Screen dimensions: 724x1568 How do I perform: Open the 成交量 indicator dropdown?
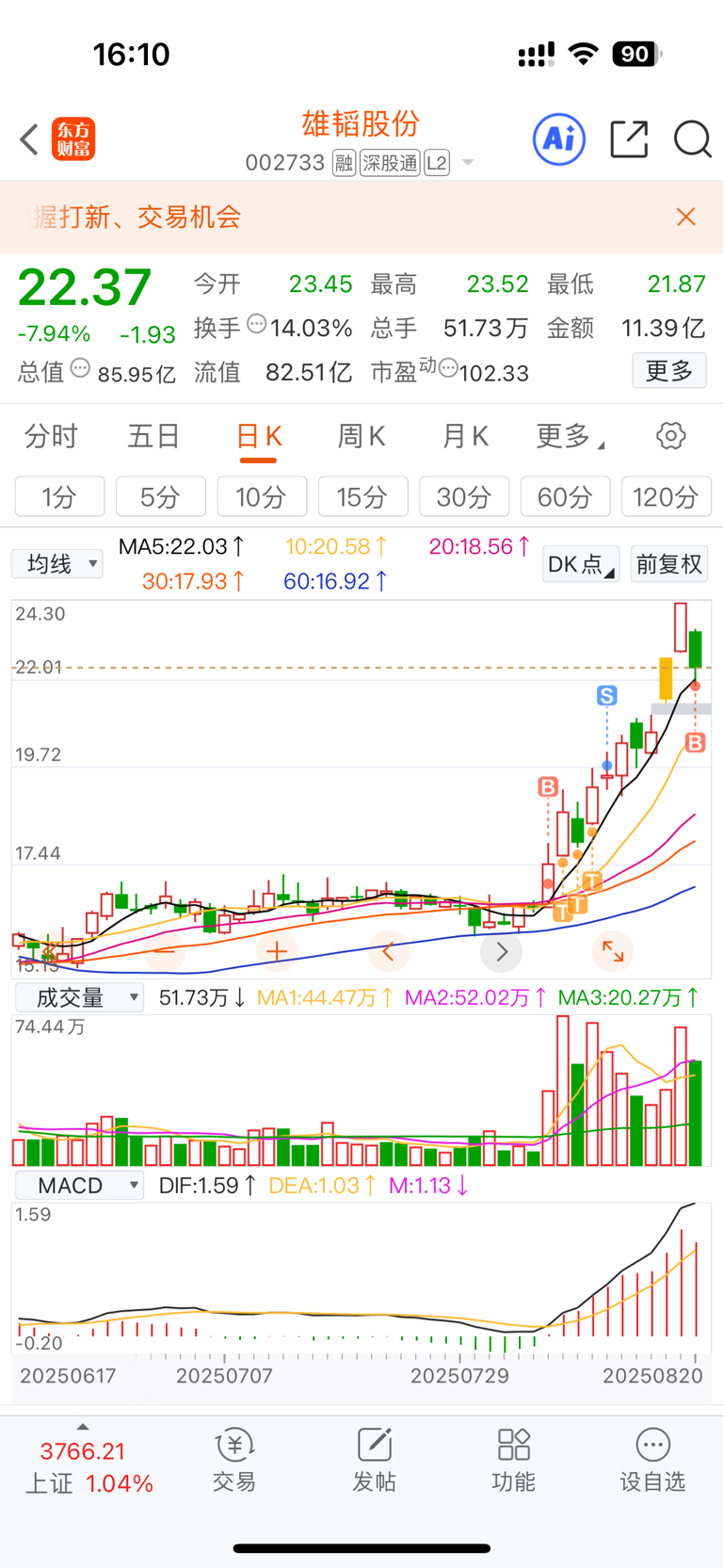[x=79, y=997]
